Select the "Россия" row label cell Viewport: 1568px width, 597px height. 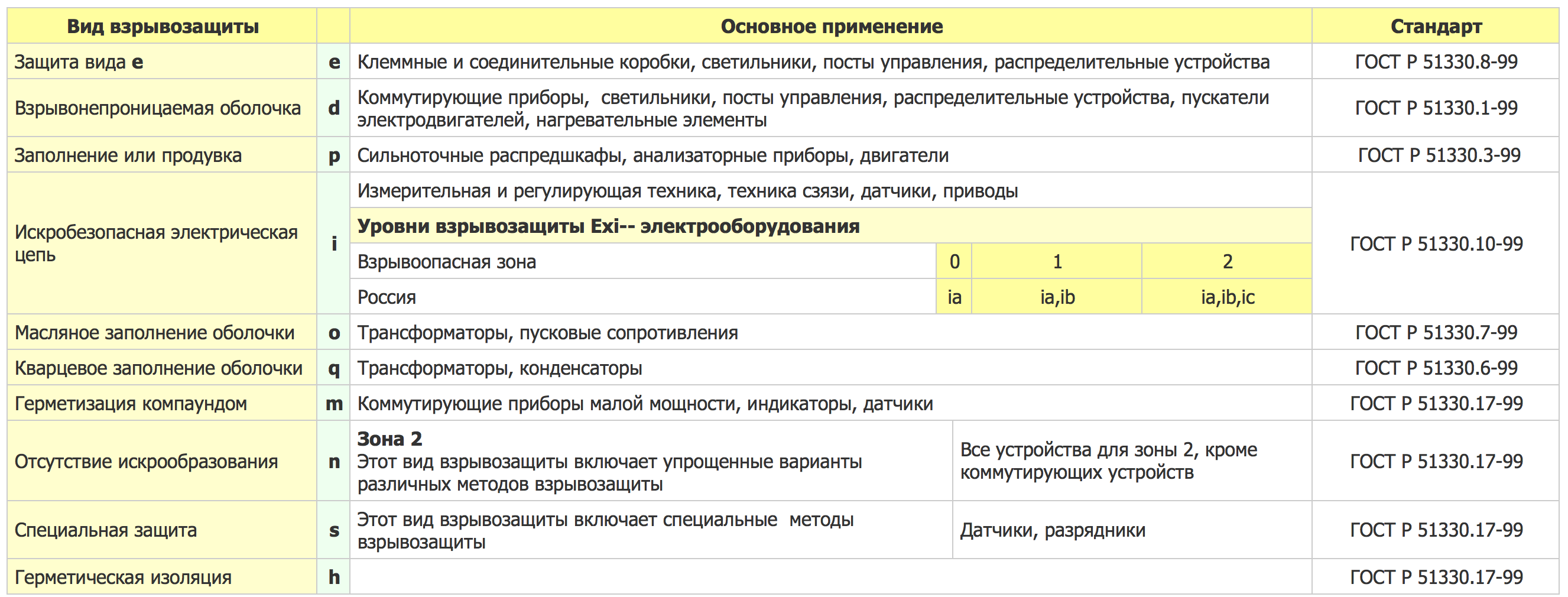(387, 297)
